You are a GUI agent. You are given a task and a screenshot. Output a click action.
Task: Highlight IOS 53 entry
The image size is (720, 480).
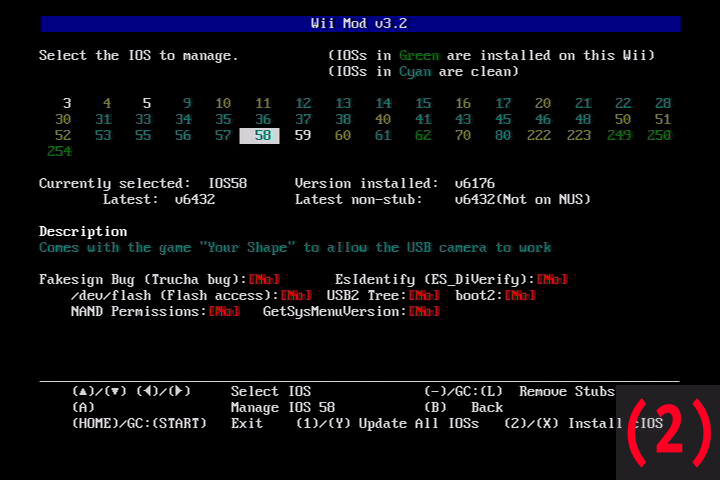[103, 136]
